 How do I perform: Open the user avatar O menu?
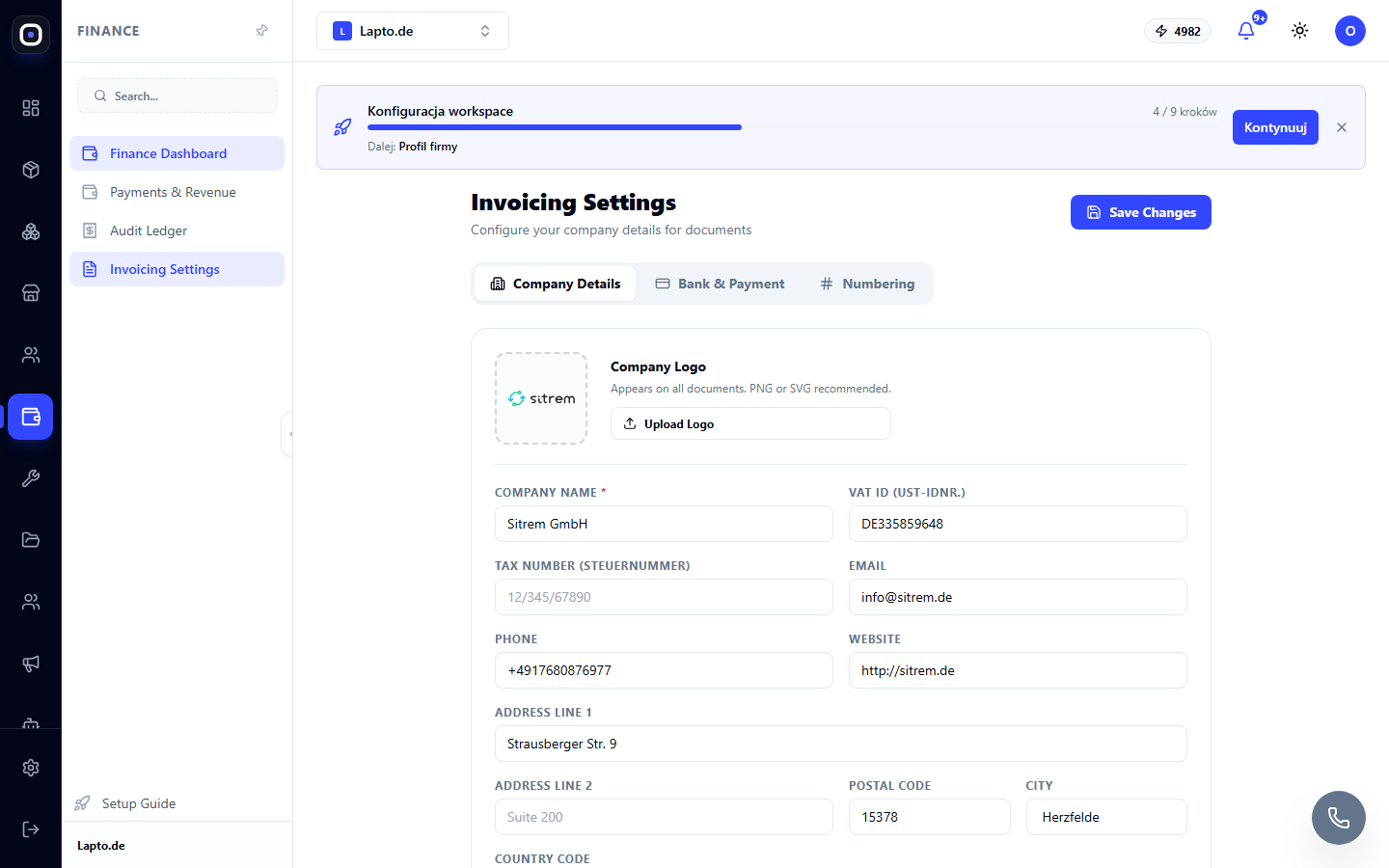click(1350, 31)
